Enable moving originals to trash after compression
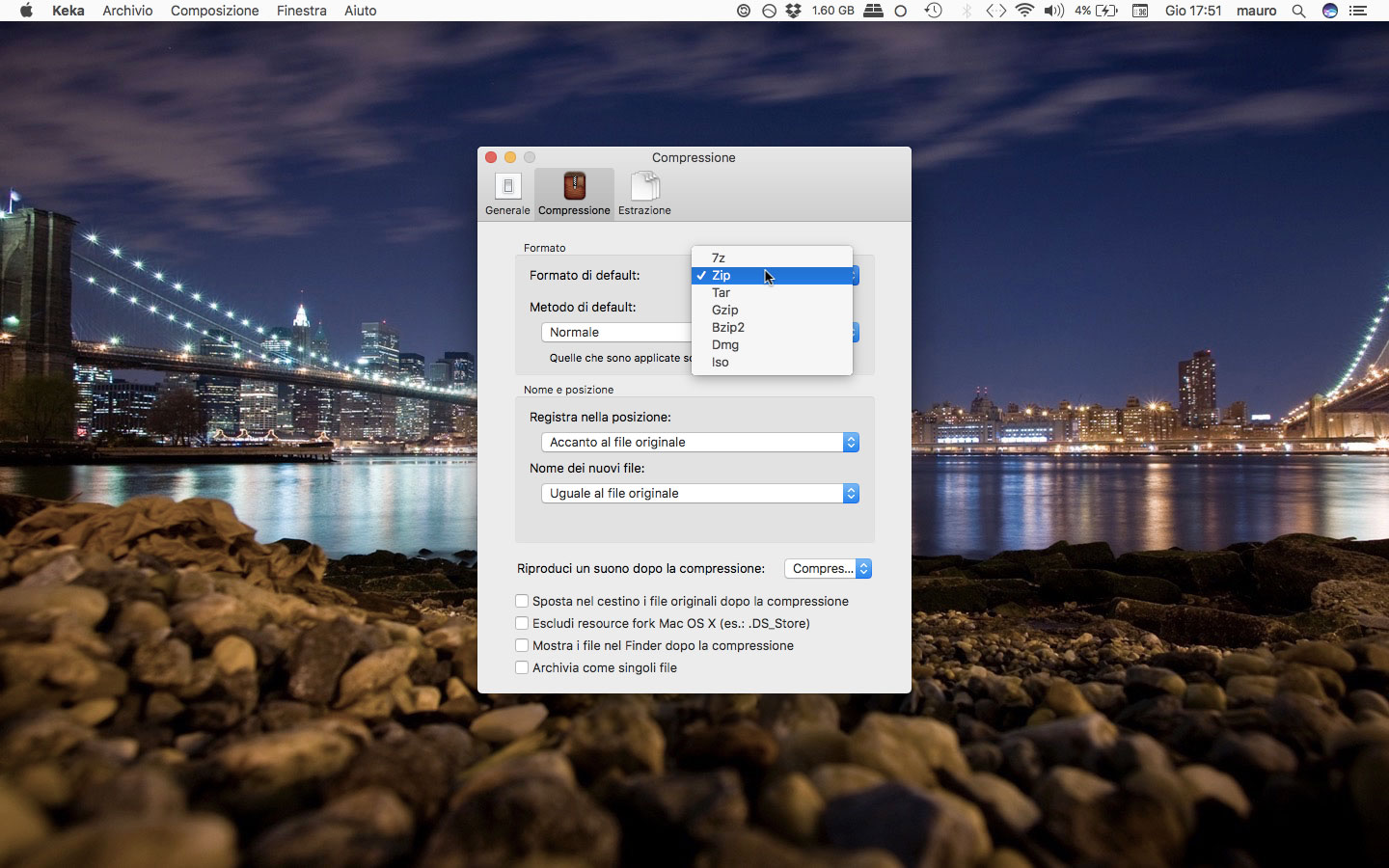The width and height of the screenshot is (1389, 868). click(522, 601)
